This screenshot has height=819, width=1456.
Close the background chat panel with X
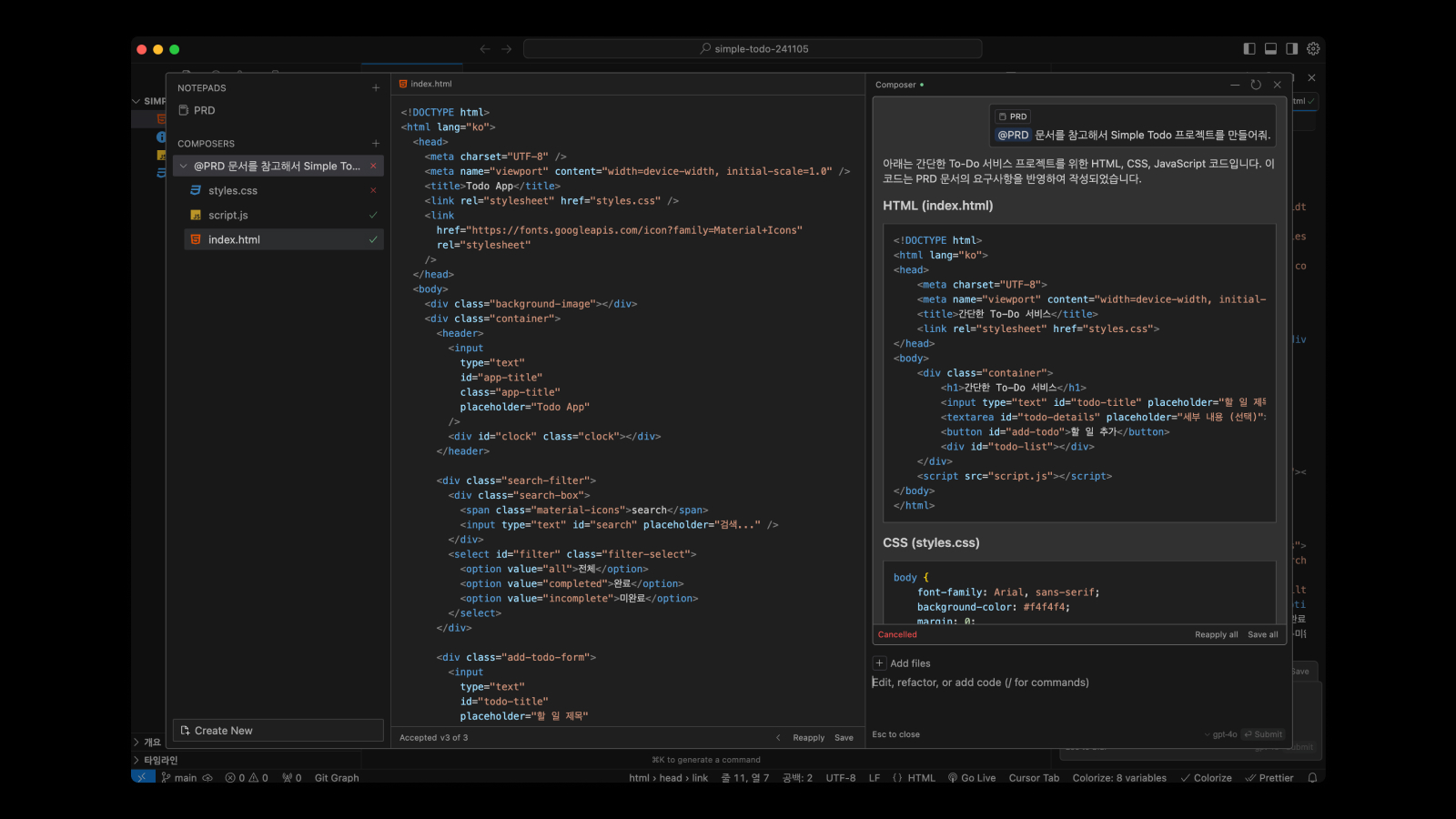[1311, 78]
